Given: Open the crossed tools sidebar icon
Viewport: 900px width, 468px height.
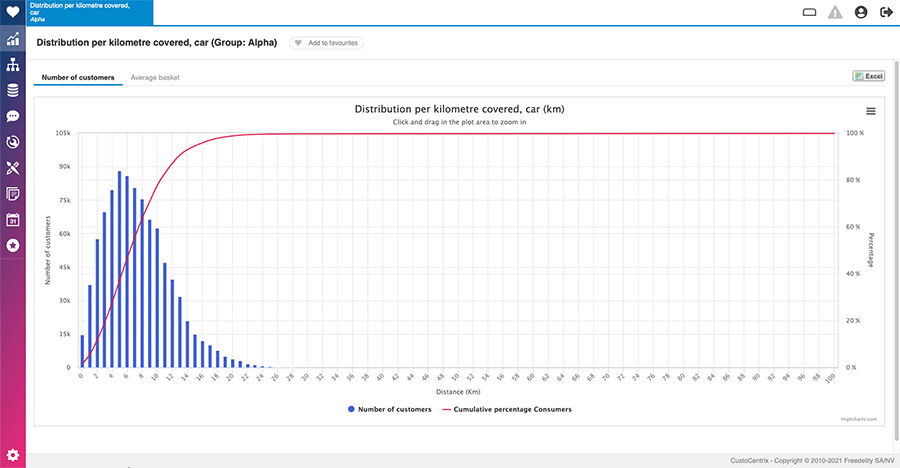Looking at the screenshot, I should point(13,168).
